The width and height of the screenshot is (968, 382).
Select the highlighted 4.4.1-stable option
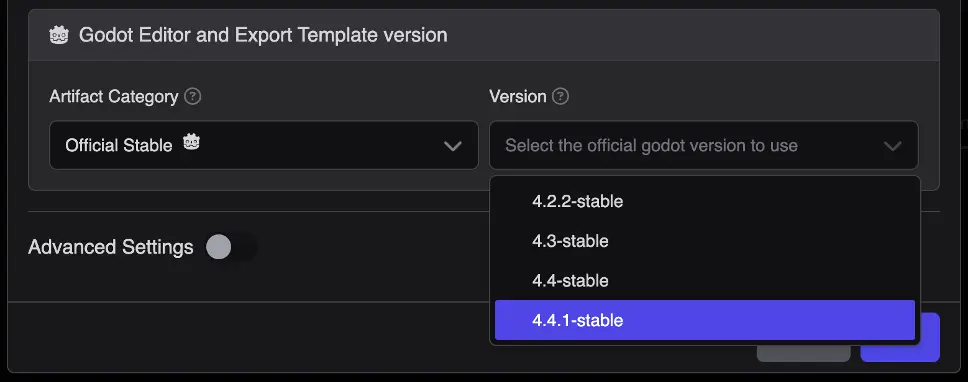click(704, 320)
